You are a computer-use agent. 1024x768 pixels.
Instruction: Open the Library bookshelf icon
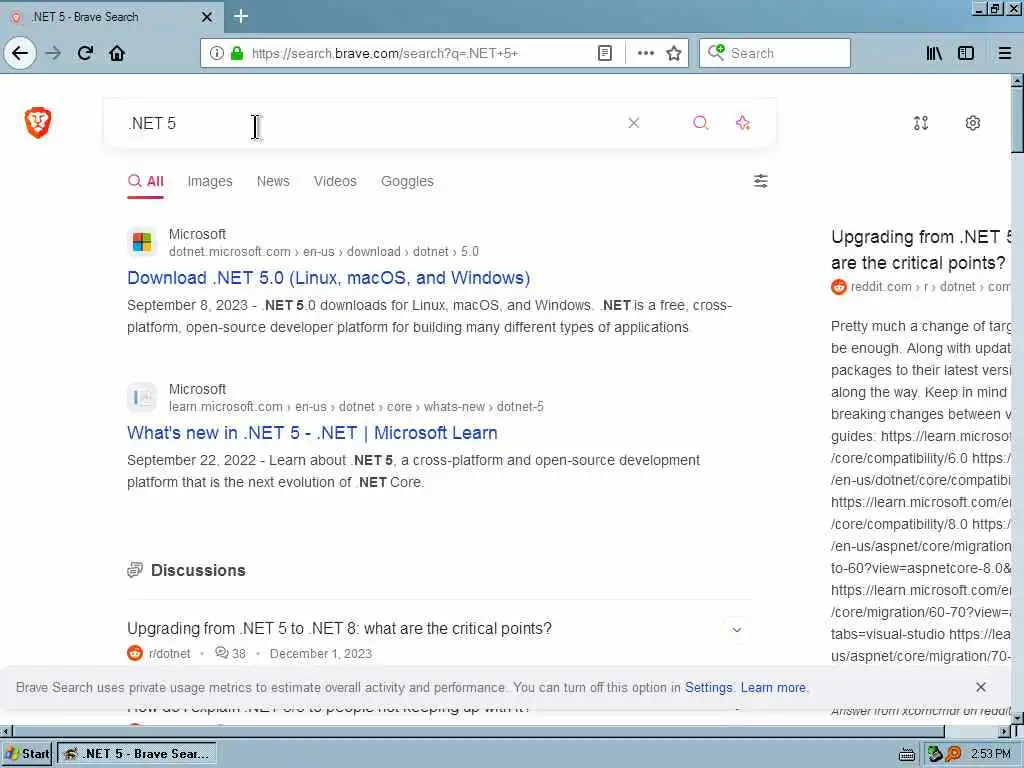934,53
